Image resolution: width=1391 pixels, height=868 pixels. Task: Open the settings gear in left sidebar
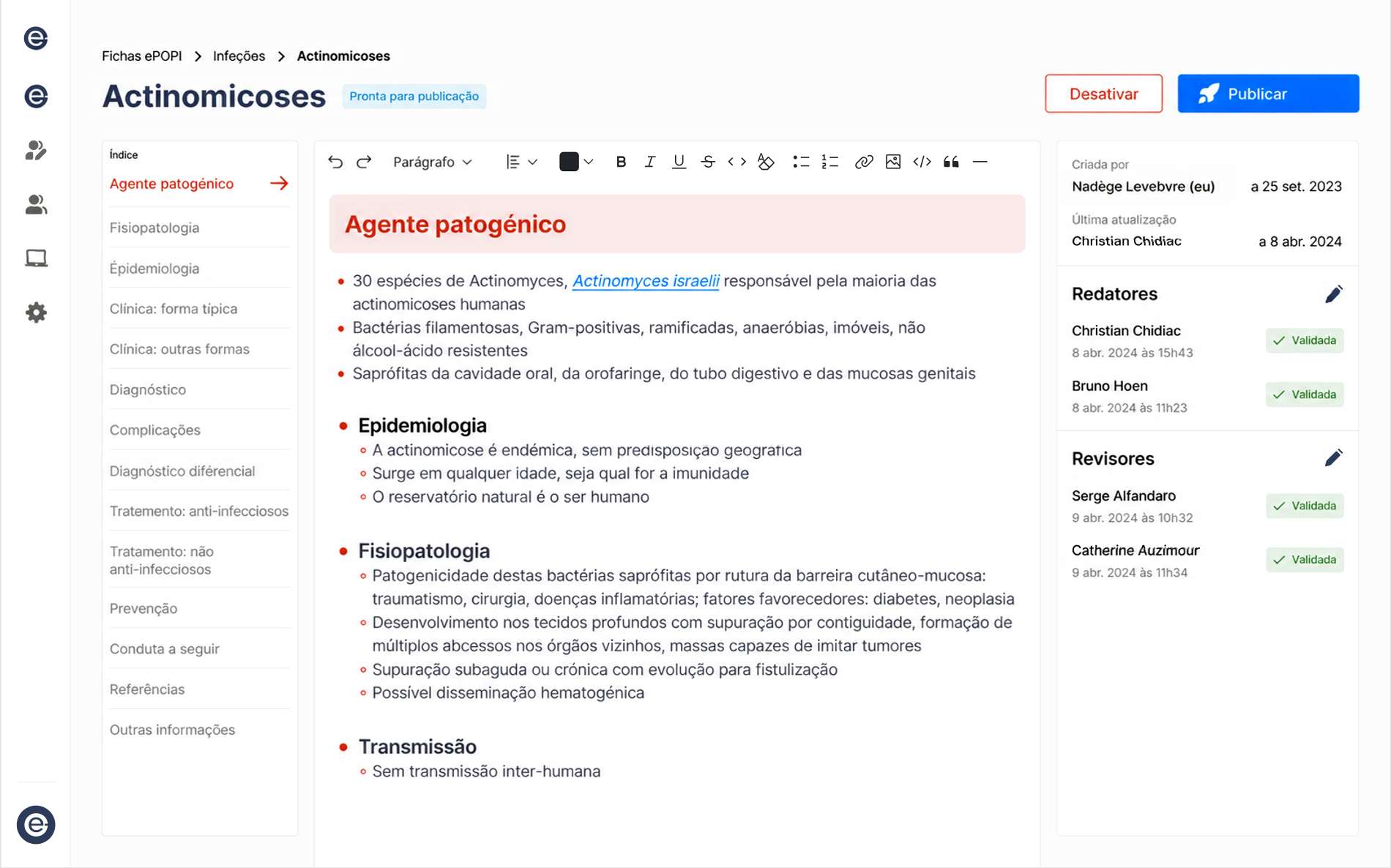point(36,313)
